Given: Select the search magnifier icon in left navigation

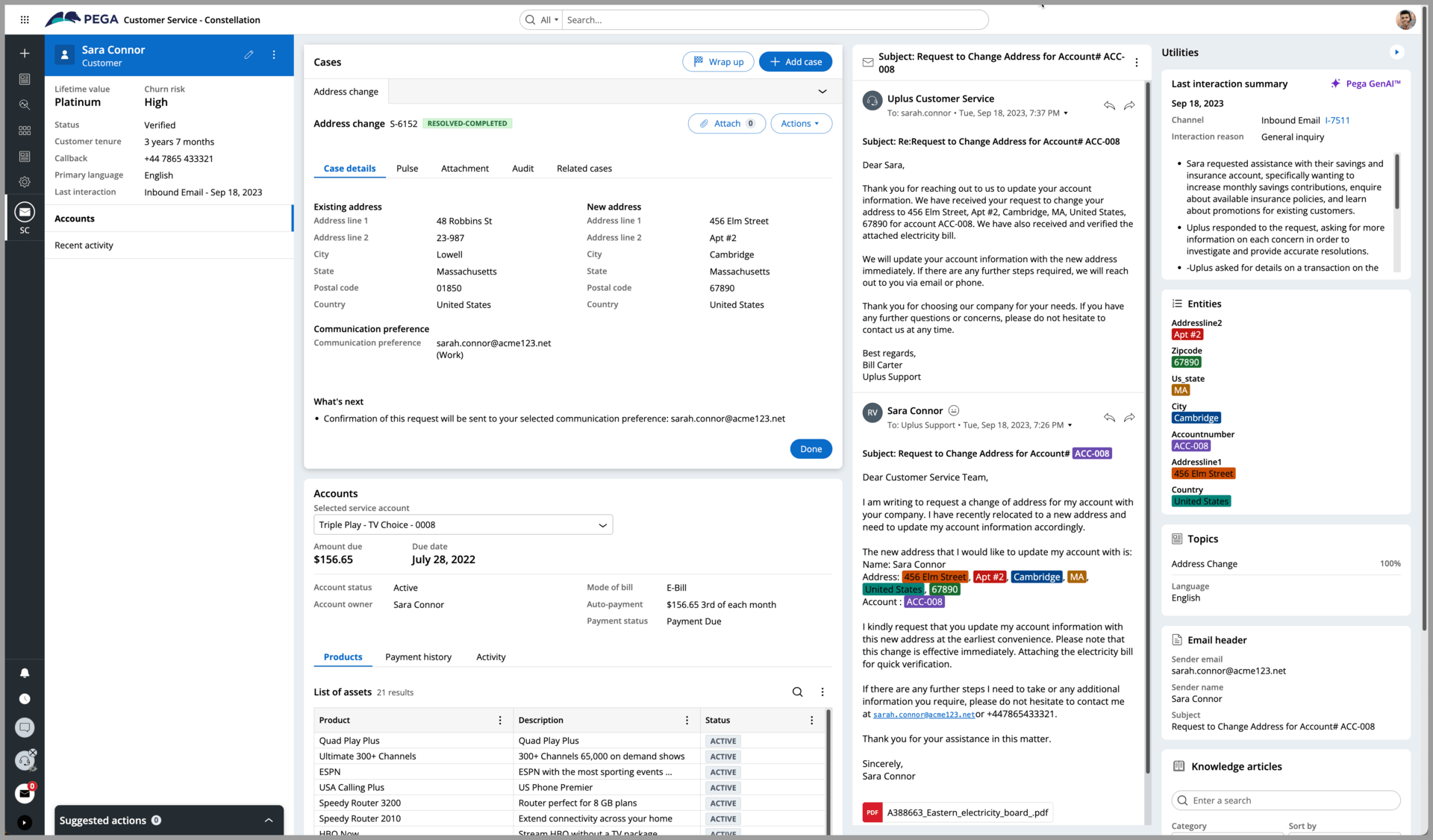Looking at the screenshot, I should (x=25, y=104).
